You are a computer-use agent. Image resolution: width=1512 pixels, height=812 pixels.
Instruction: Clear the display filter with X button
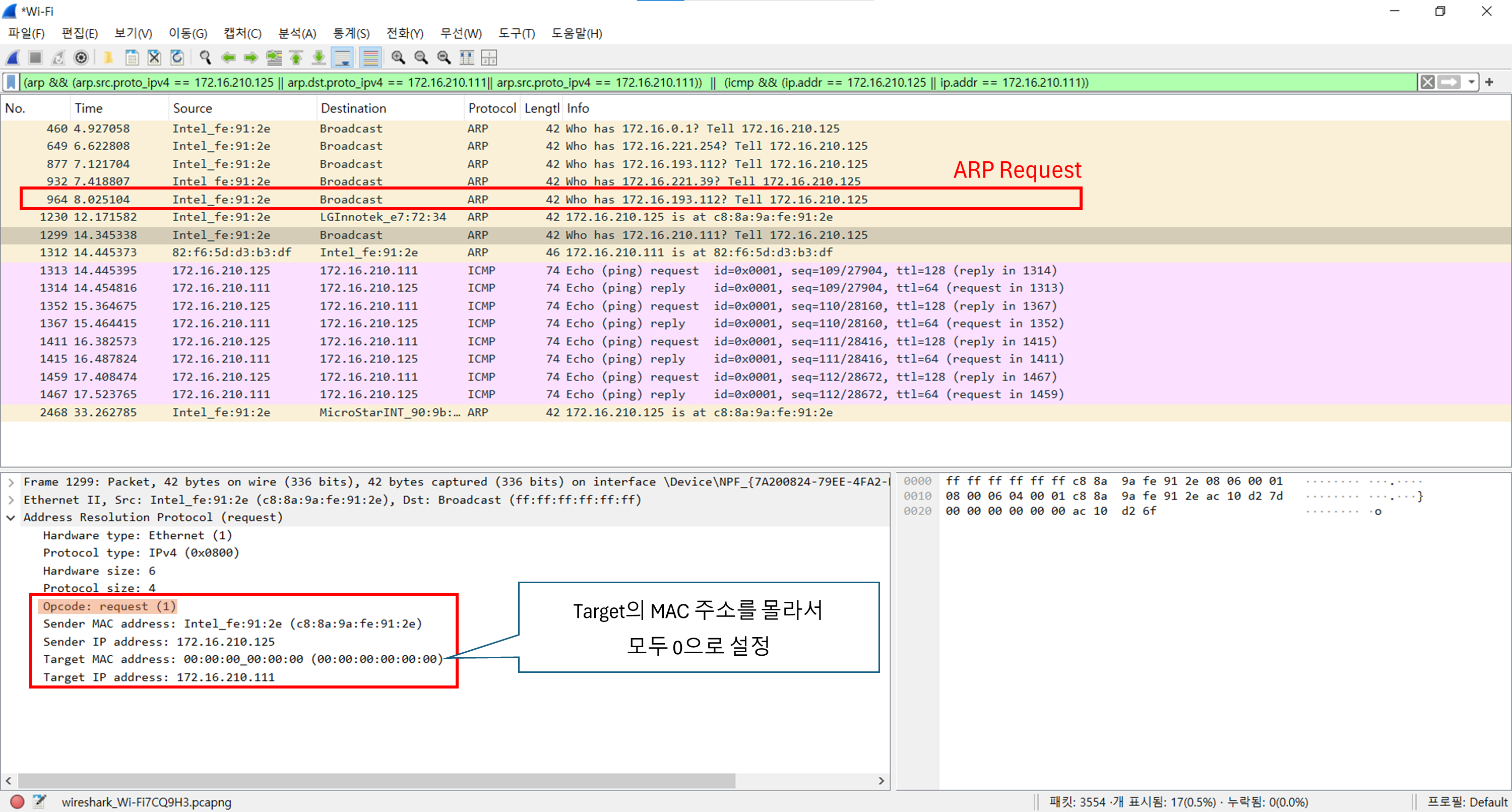coord(1427,82)
